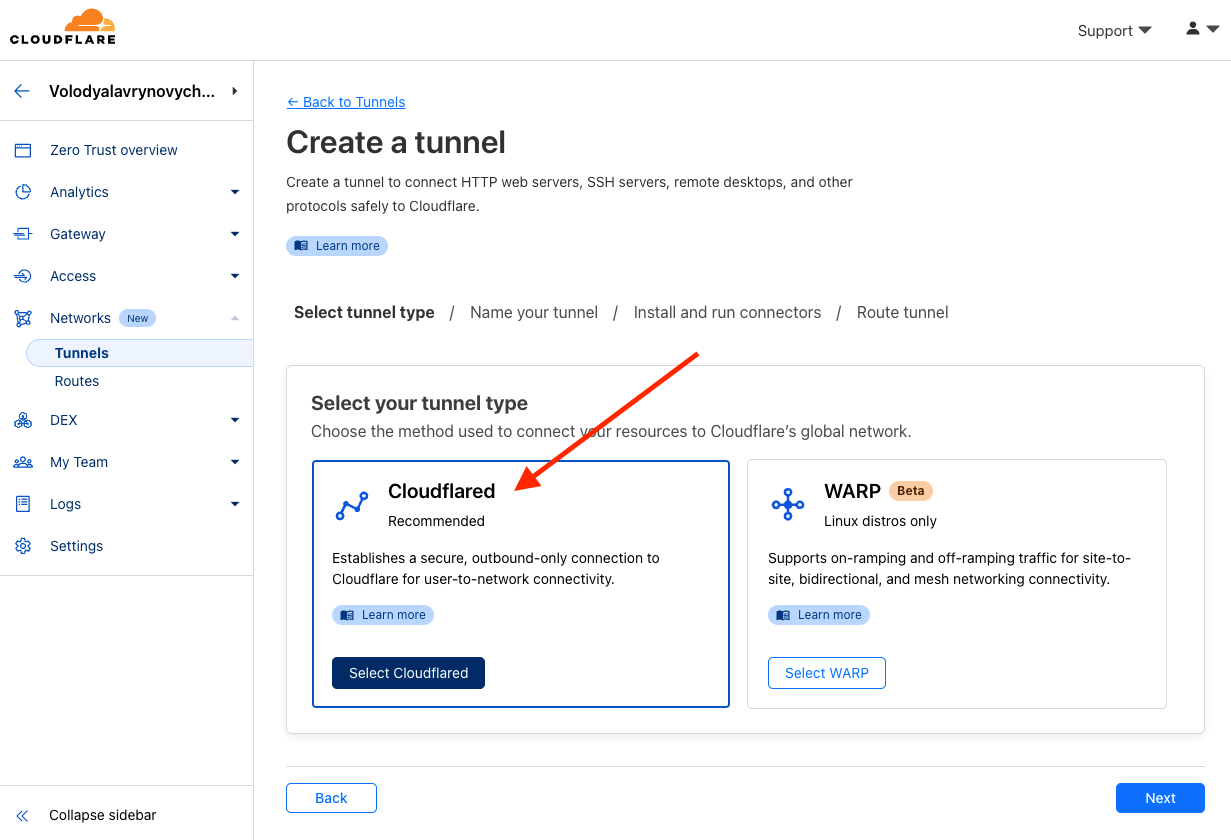Click the Gateway sidebar icon
1231x840 pixels.
coord(23,234)
